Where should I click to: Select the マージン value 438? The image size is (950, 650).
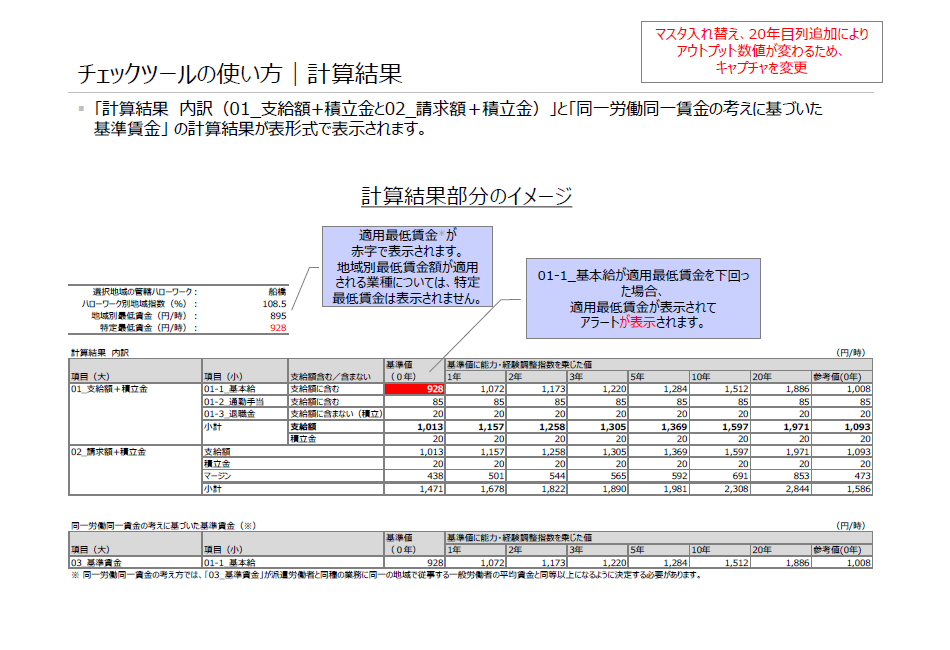pyautogui.click(x=414, y=476)
